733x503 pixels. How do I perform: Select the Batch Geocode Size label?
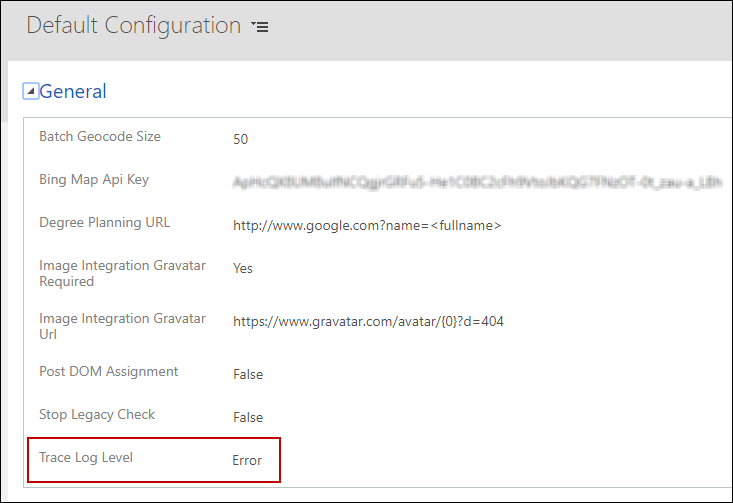(99, 136)
